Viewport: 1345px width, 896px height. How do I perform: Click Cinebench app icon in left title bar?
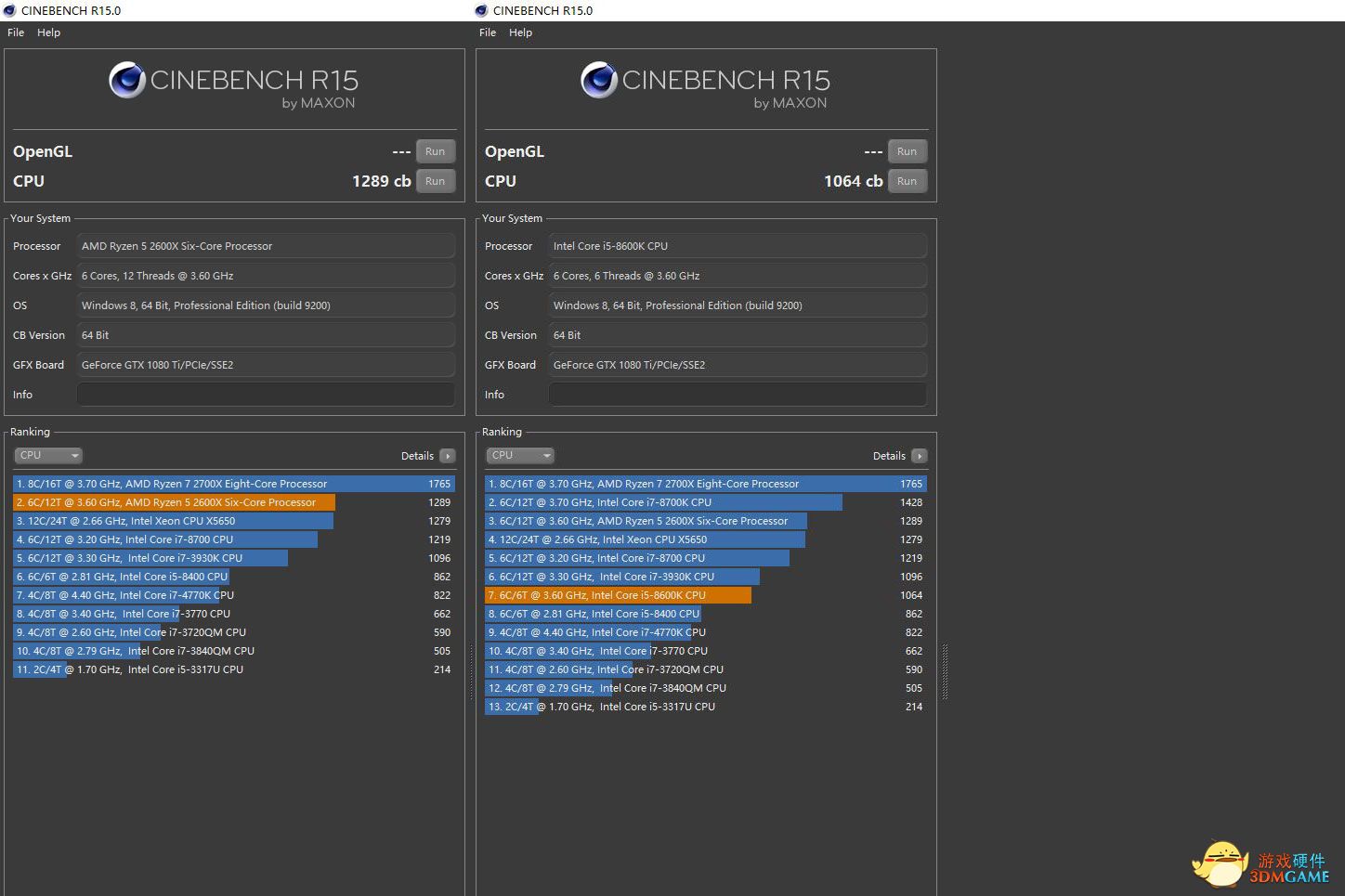(x=9, y=10)
